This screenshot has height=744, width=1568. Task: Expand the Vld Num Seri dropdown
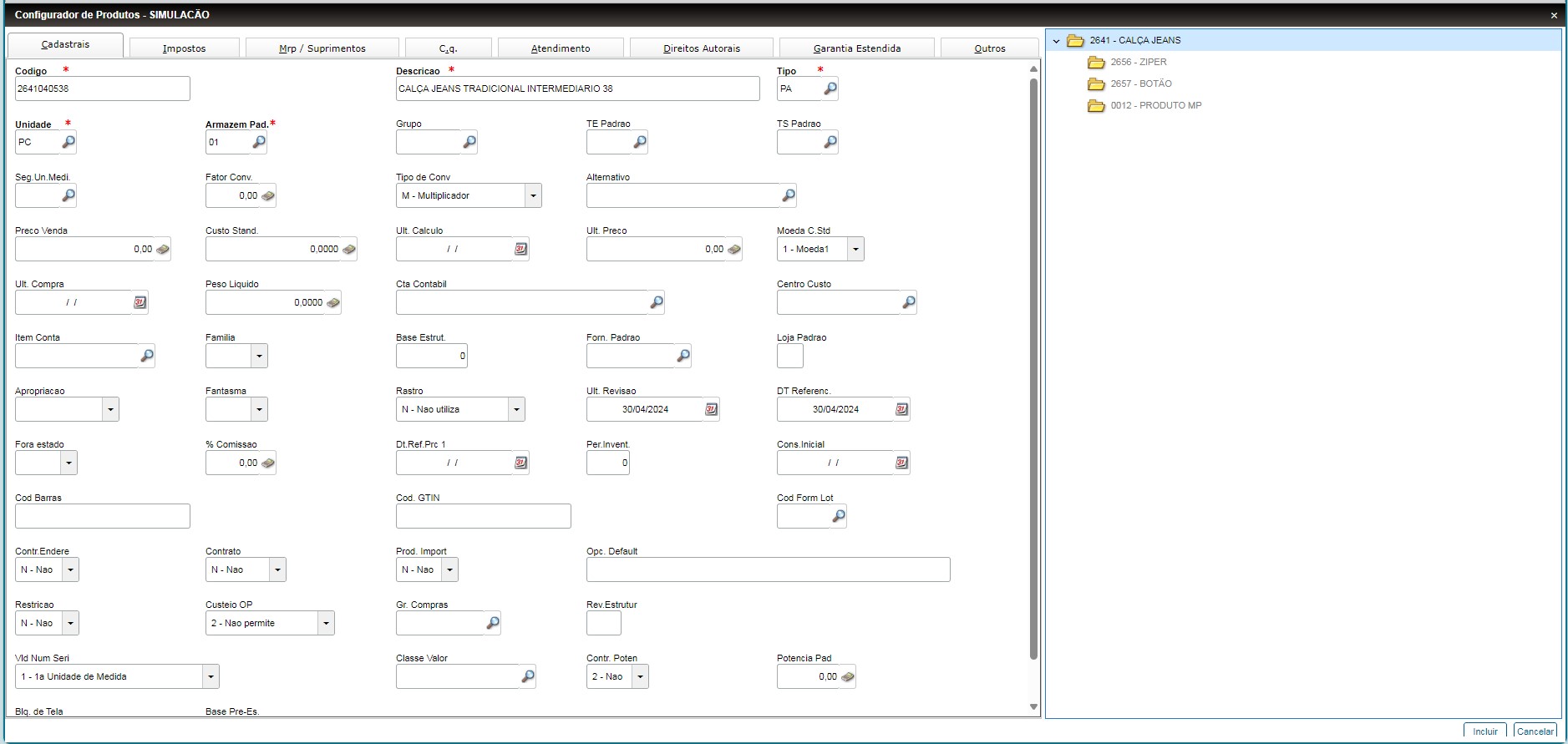211,676
